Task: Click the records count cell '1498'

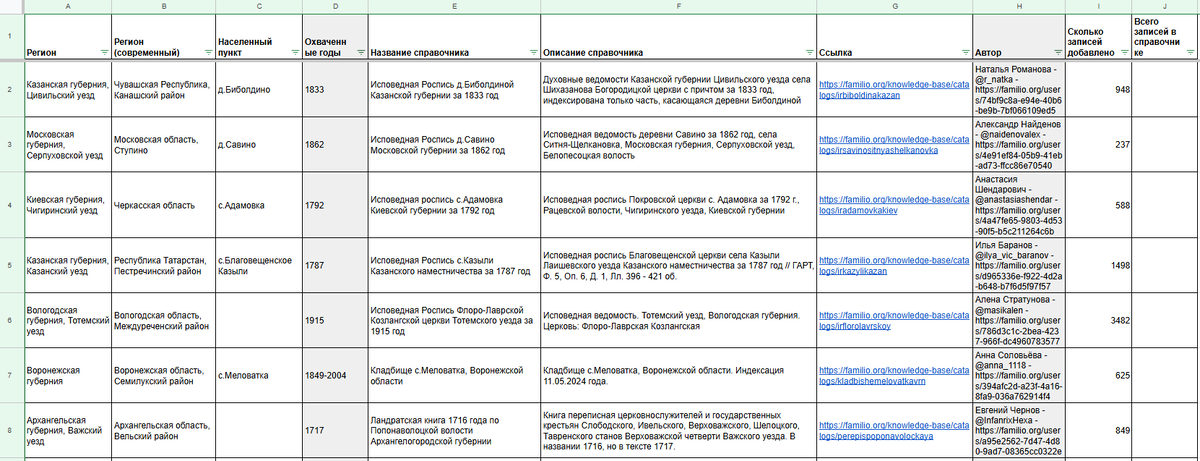Action: pos(1097,265)
